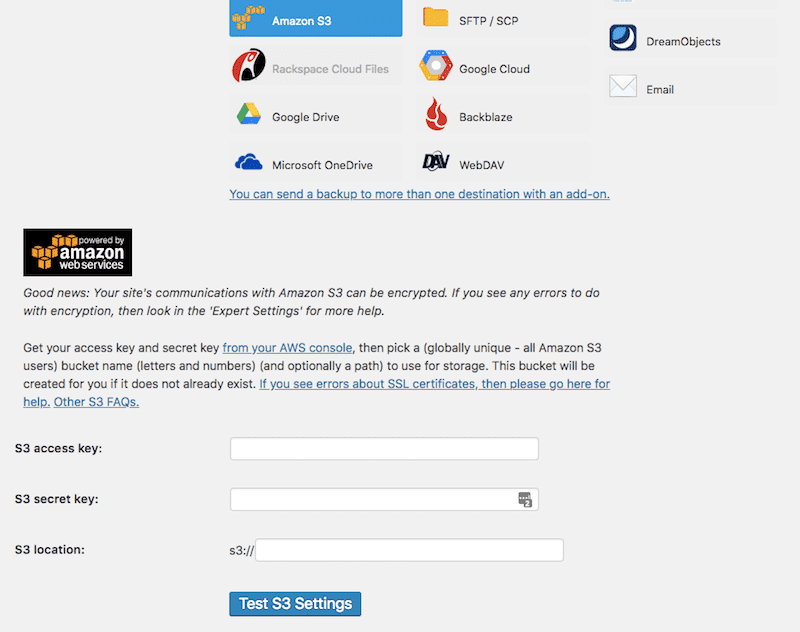Focus the S3 access key field
800x632 pixels.
(x=384, y=449)
